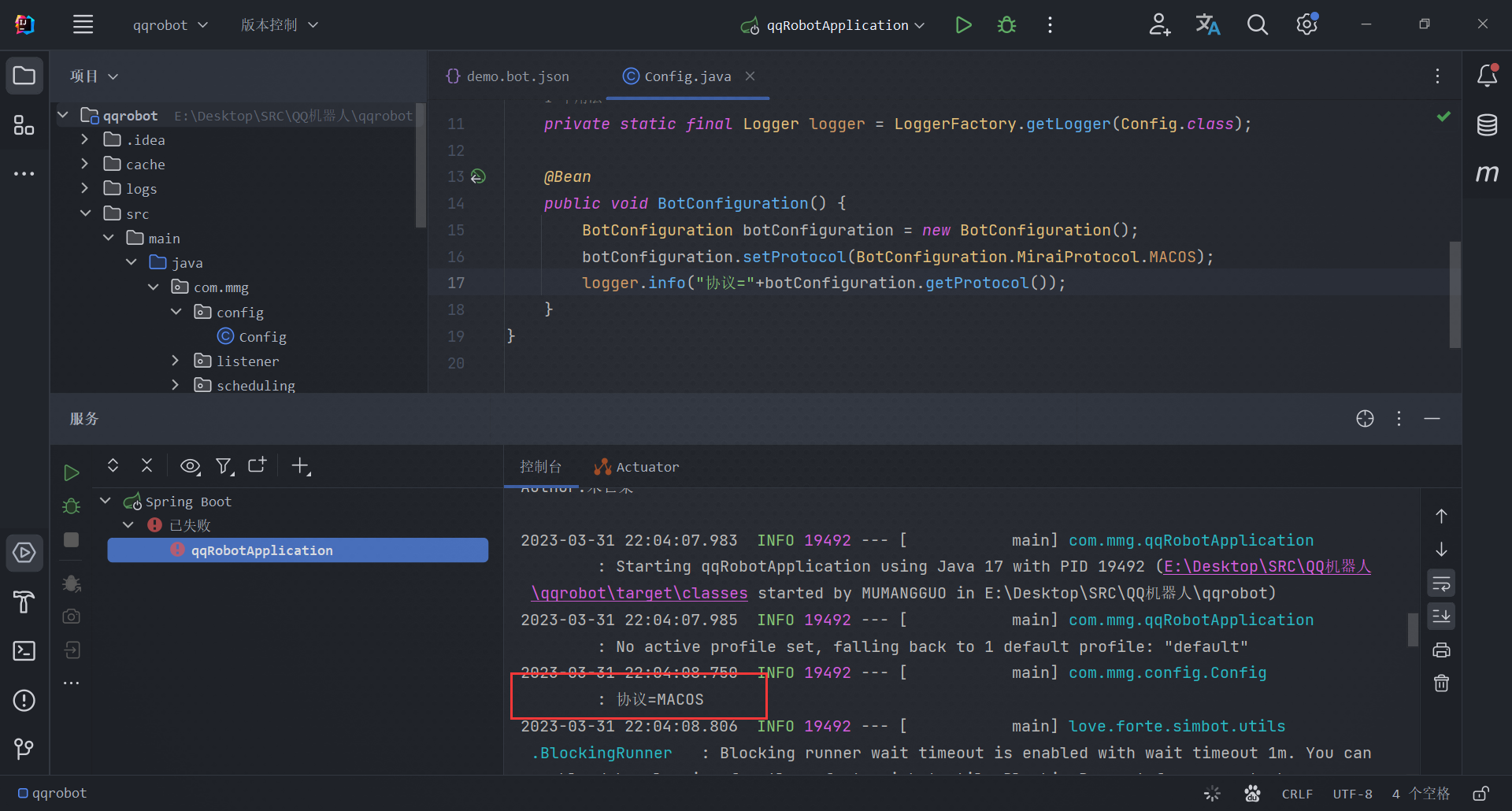Add a service with the plus icon
The width and height of the screenshot is (1512, 811).
point(301,466)
